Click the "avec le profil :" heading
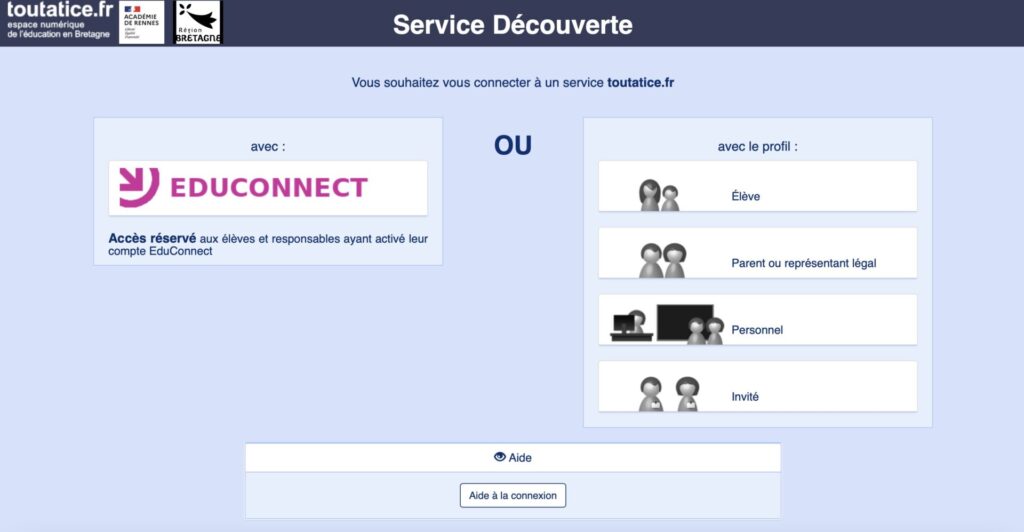The width and height of the screenshot is (1024, 532). click(x=757, y=146)
